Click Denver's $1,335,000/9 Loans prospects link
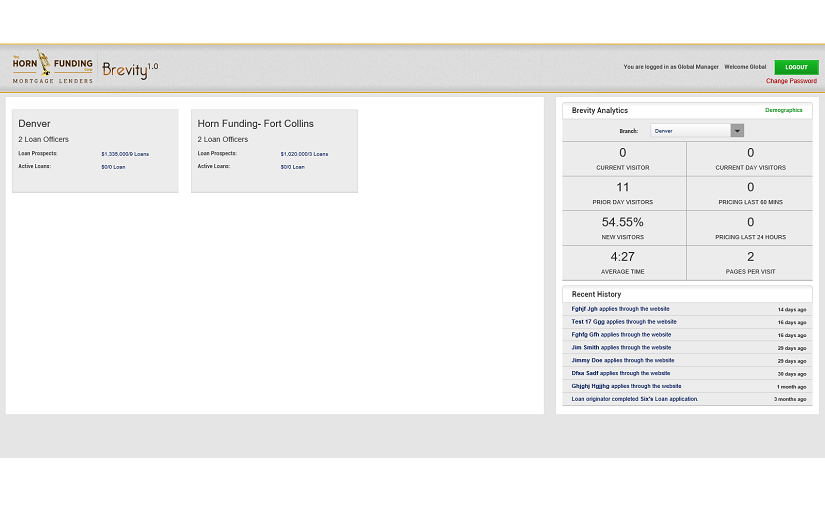The width and height of the screenshot is (825, 525). [x=125, y=154]
